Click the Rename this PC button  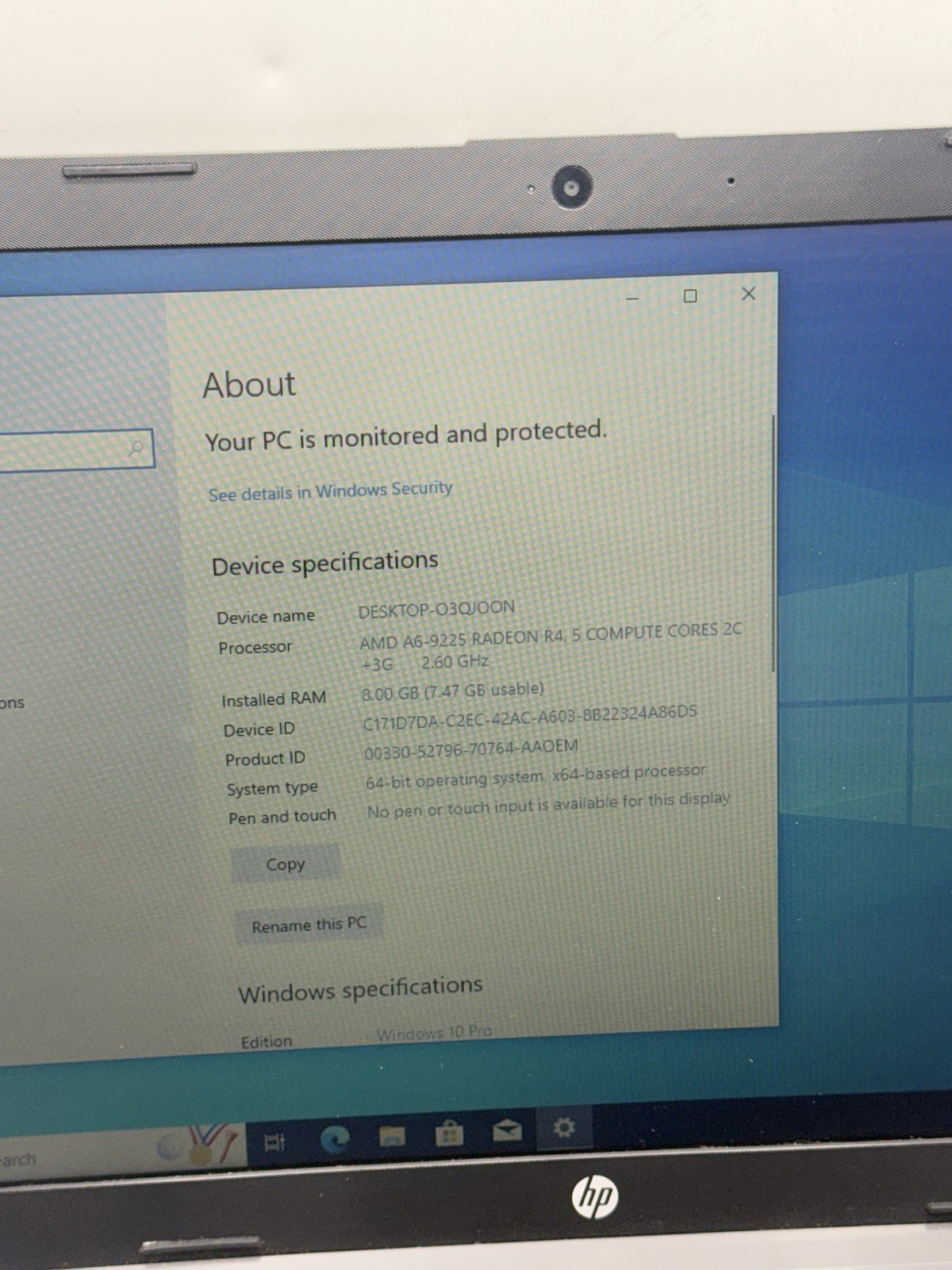click(x=309, y=925)
